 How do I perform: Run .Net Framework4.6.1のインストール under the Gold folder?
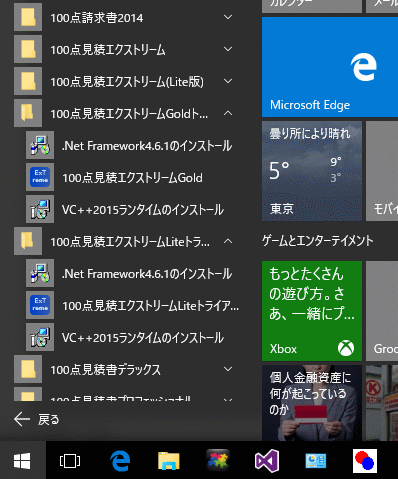pos(147,146)
